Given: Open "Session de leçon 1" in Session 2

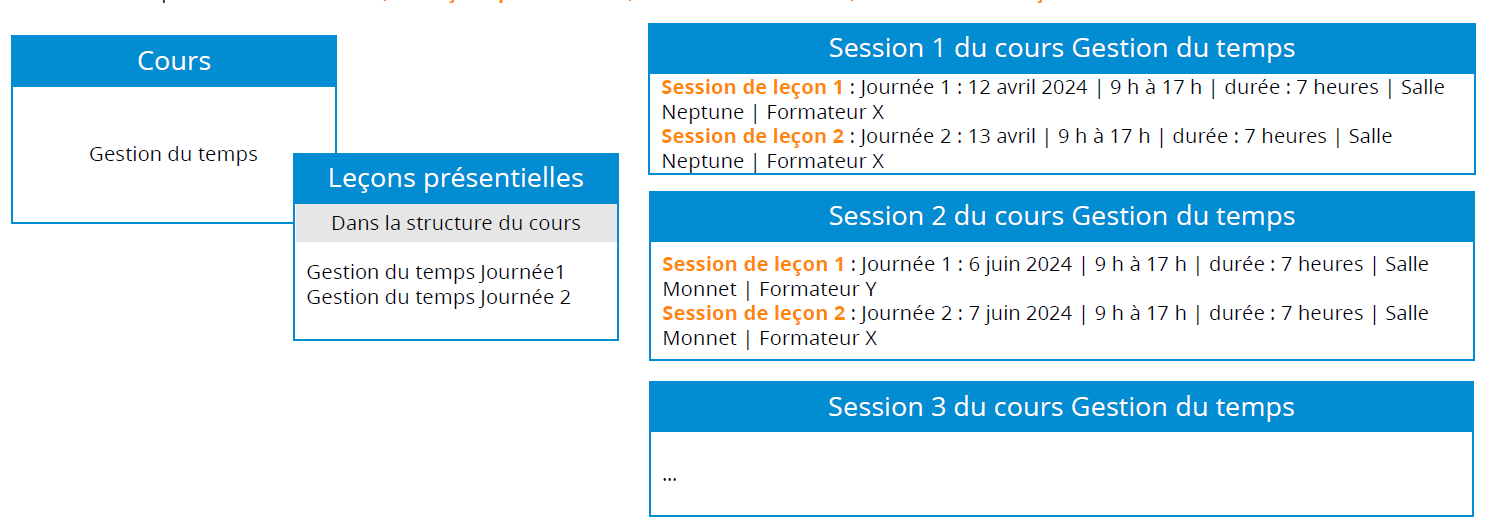Looking at the screenshot, I should 753,264.
